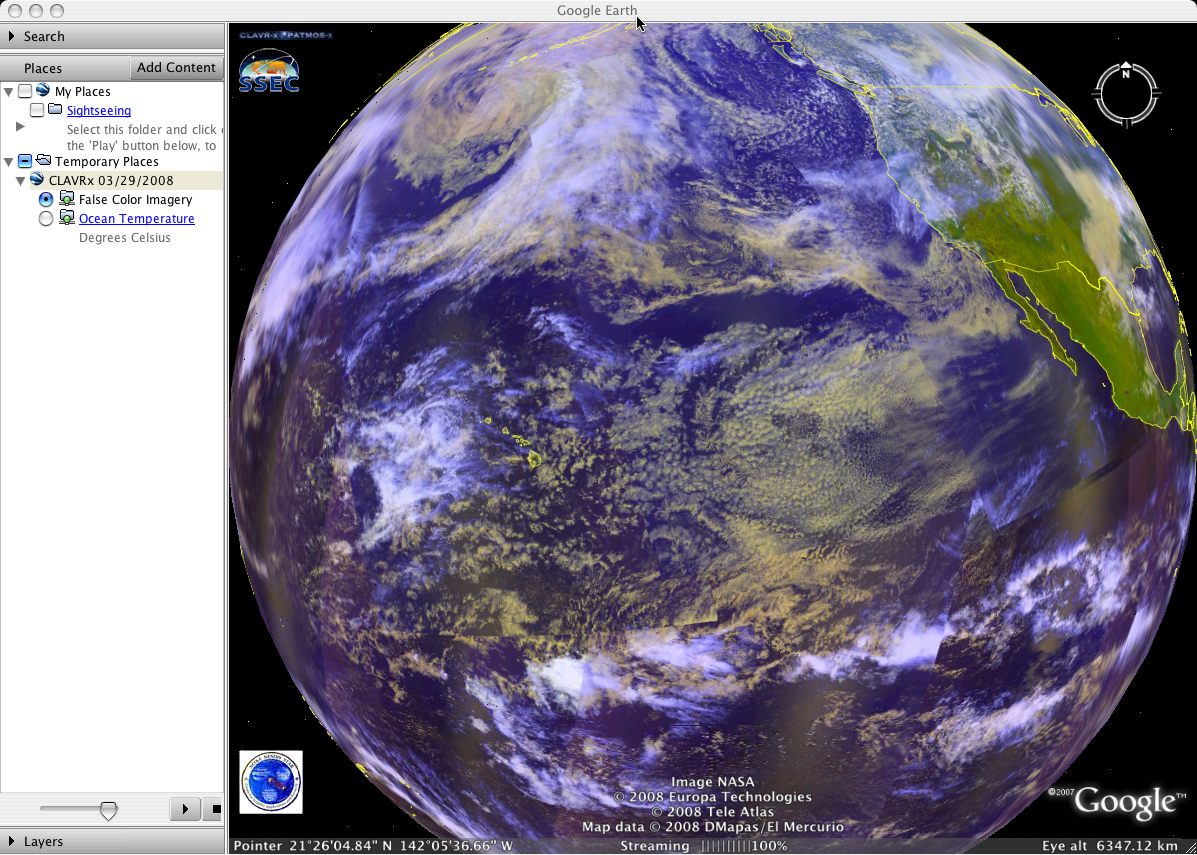Viewport: 1197px width, 855px height.
Task: Click the False Color Imagery overlay icon
Action: point(67,199)
